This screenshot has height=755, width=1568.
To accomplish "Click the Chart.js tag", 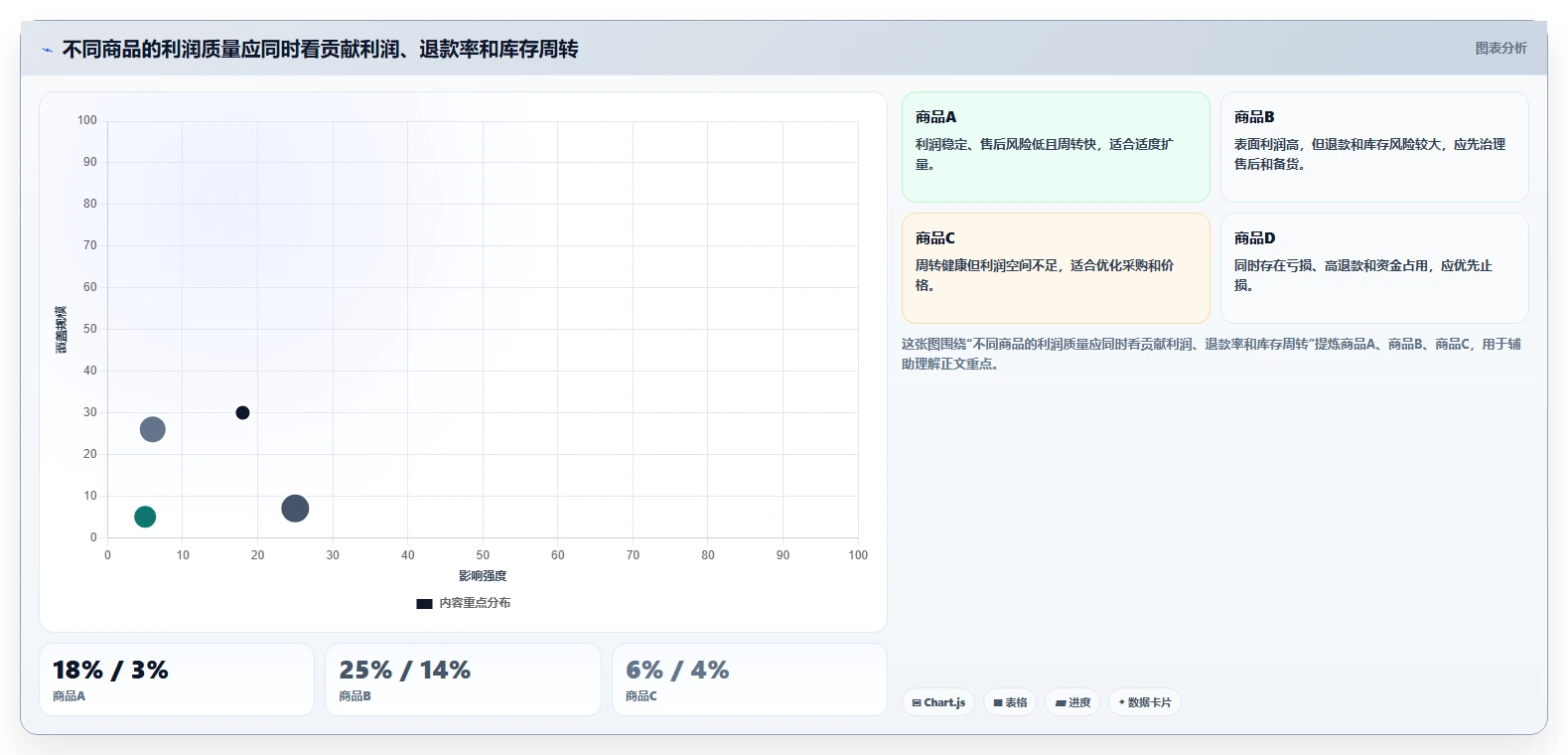I will (938, 702).
